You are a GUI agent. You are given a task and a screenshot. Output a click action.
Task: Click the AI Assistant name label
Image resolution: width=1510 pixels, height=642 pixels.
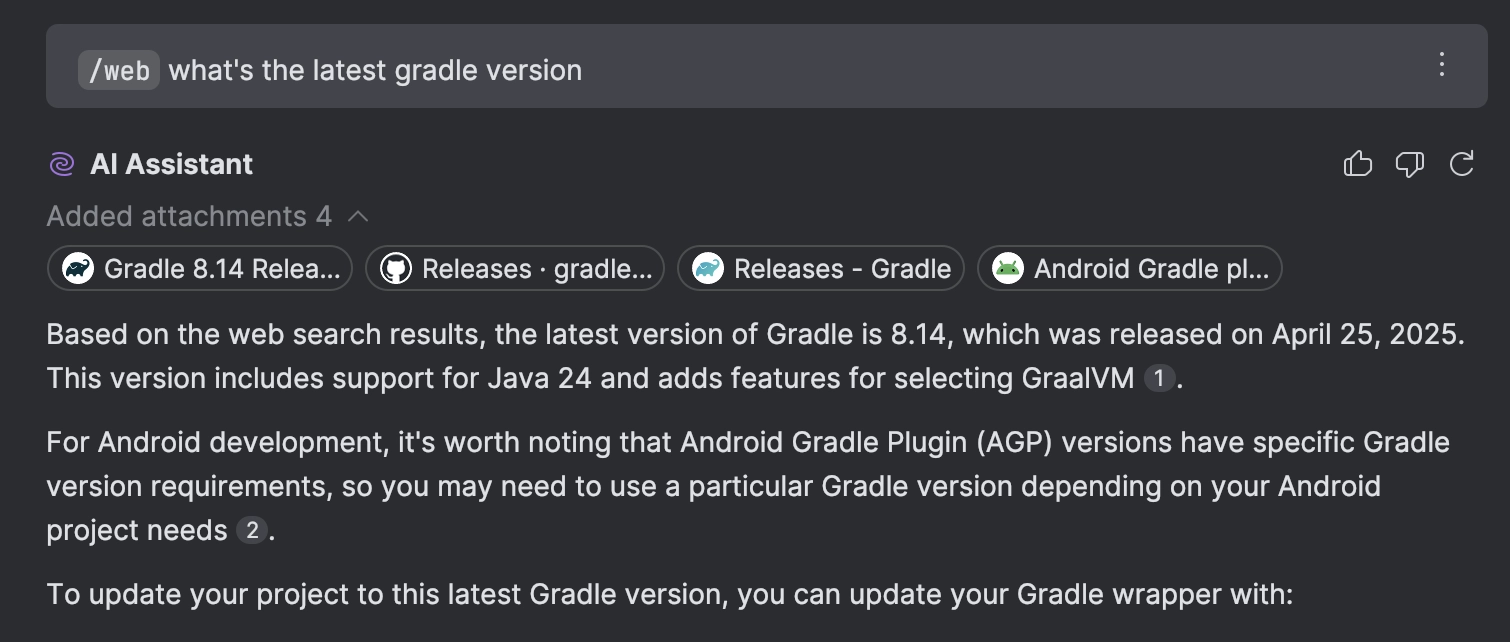pos(172,164)
